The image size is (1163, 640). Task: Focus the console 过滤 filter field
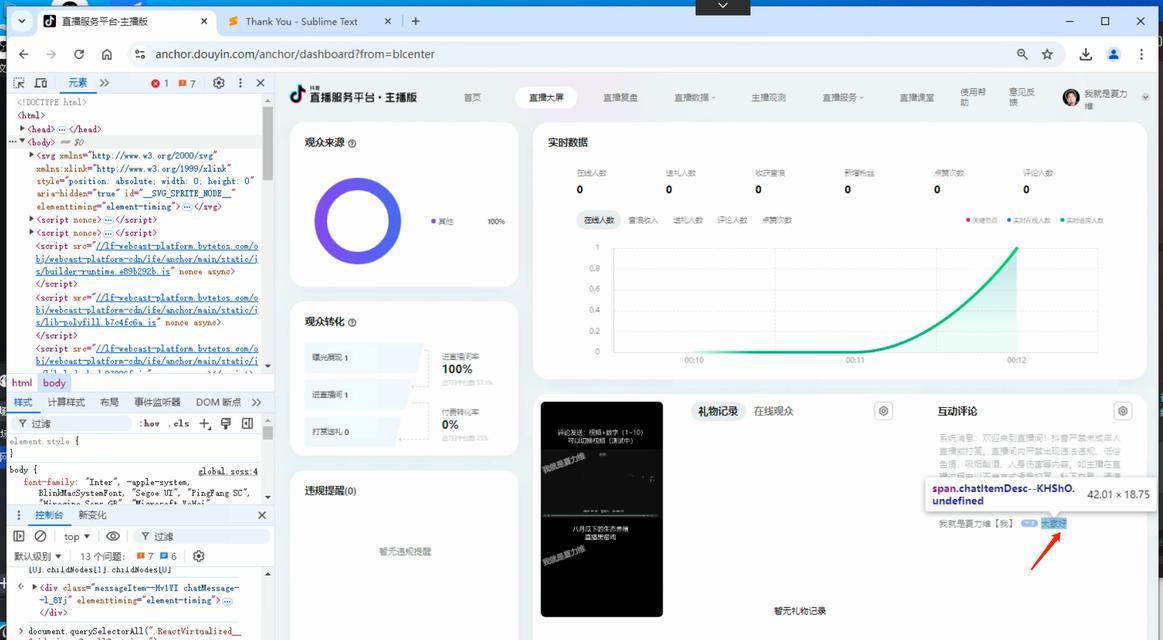point(202,536)
